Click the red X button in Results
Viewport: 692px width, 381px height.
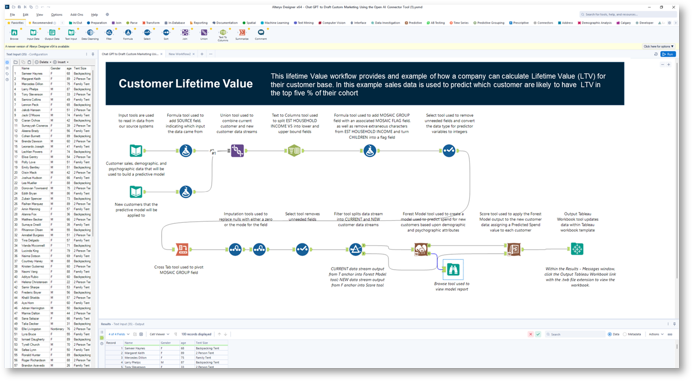click(x=530, y=334)
